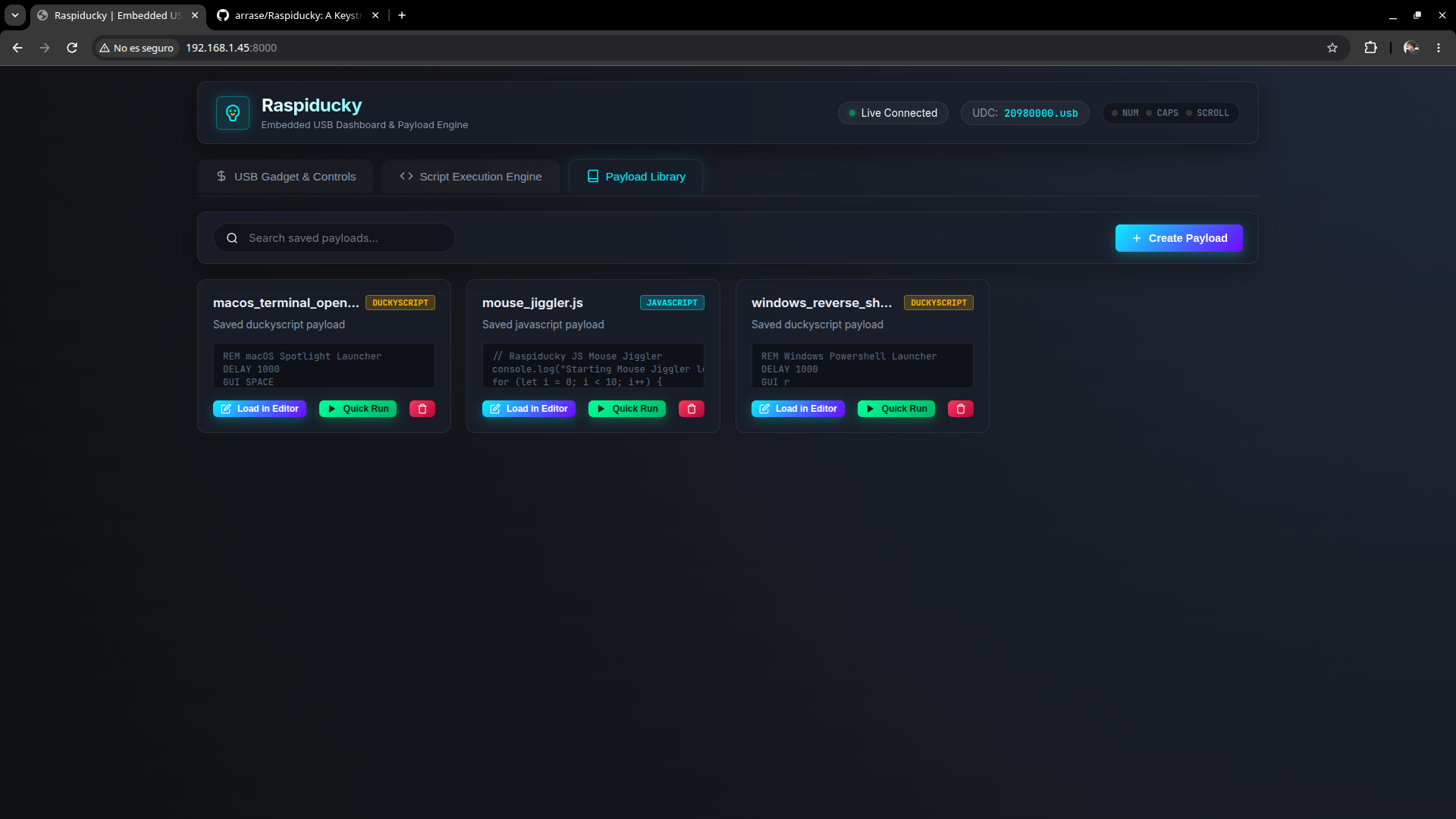Reload the Raspiducky page
1456x819 pixels.
tap(72, 48)
